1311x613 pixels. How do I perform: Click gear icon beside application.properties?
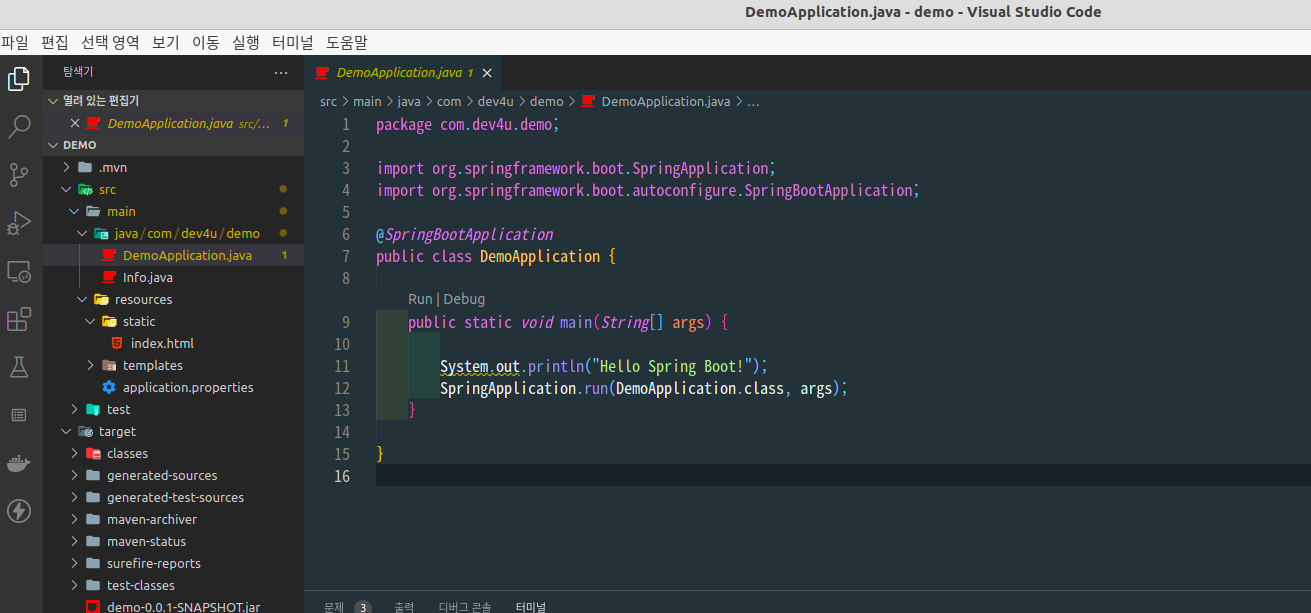[x=109, y=387]
